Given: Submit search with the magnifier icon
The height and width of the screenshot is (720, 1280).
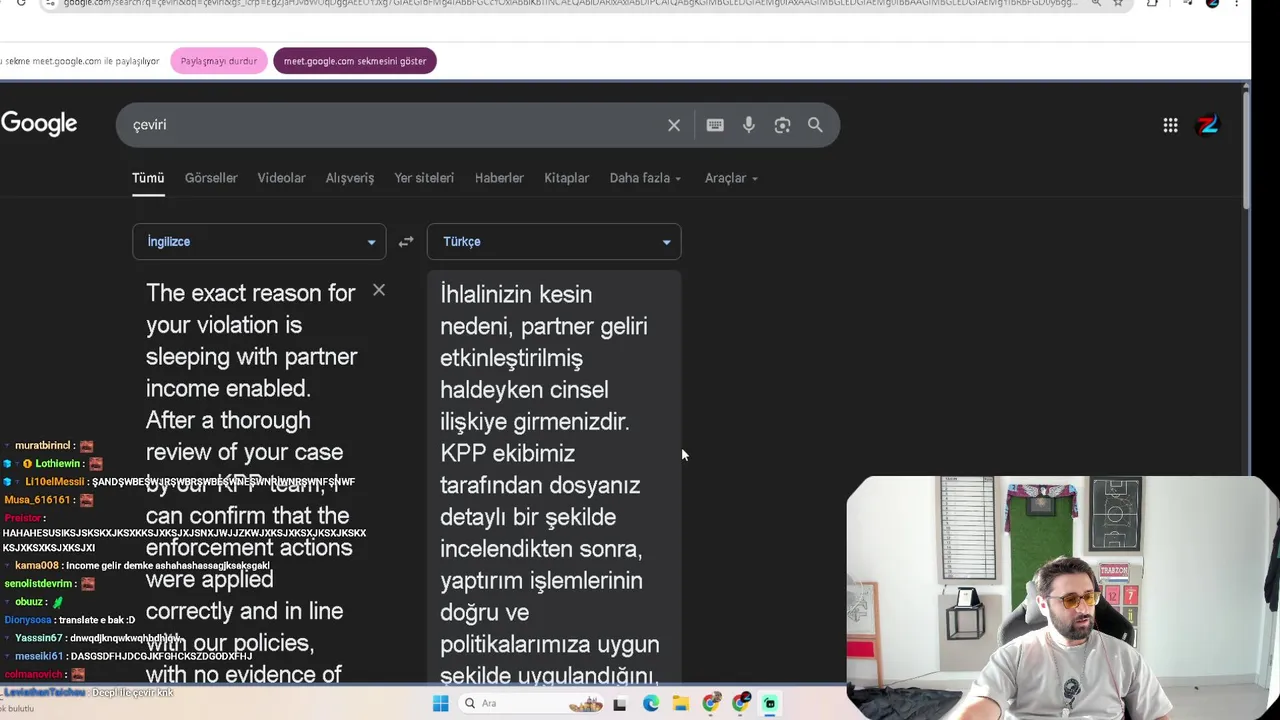Looking at the screenshot, I should coord(815,125).
